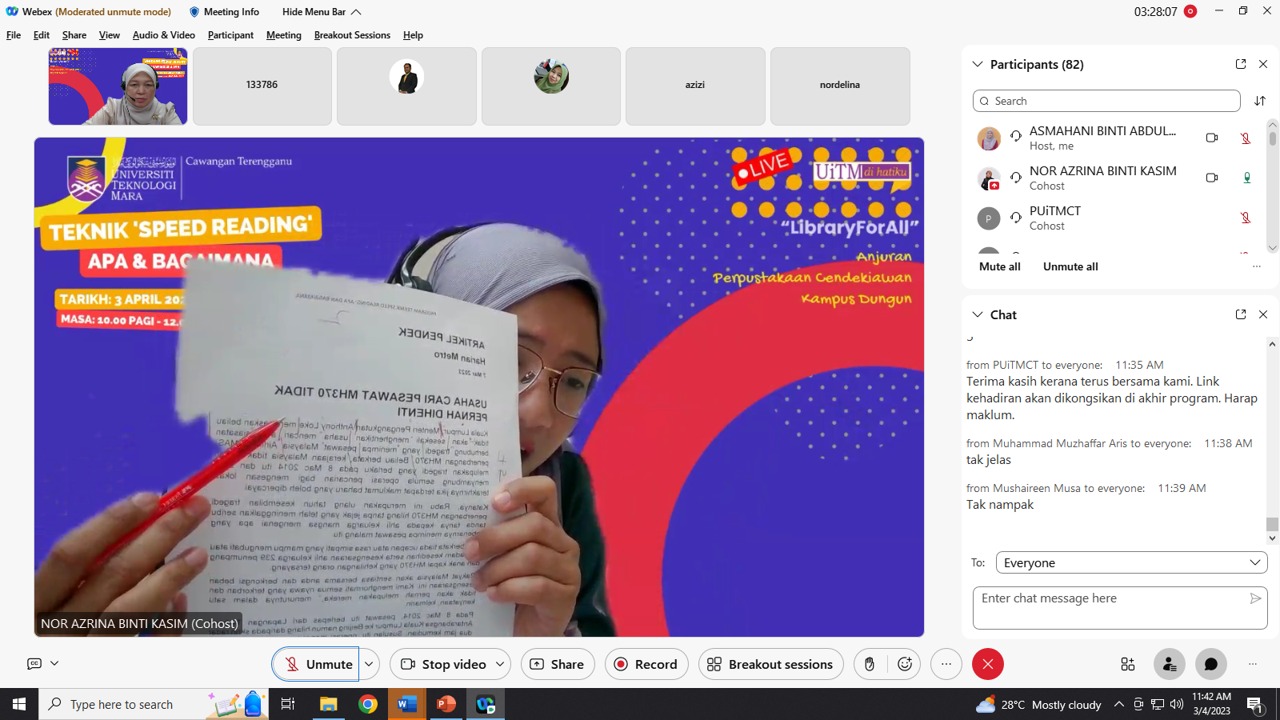Click the chat message input field
The height and width of the screenshot is (720, 1280).
[1110, 606]
